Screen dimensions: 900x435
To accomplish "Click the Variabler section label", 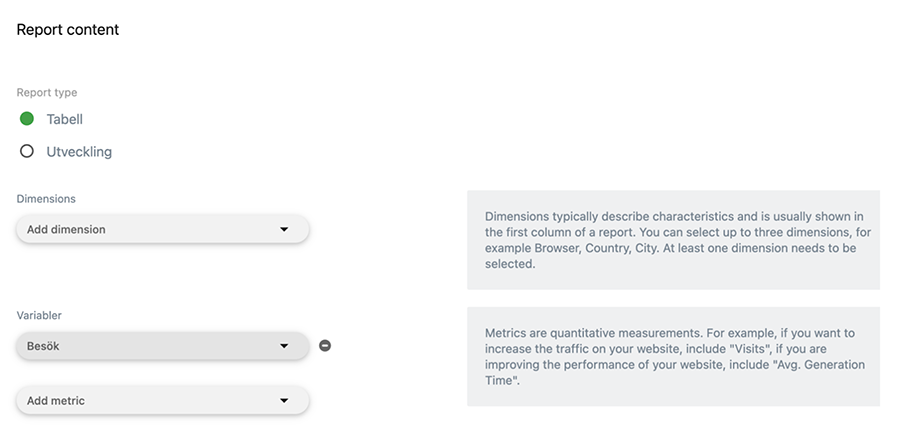I will (39, 315).
